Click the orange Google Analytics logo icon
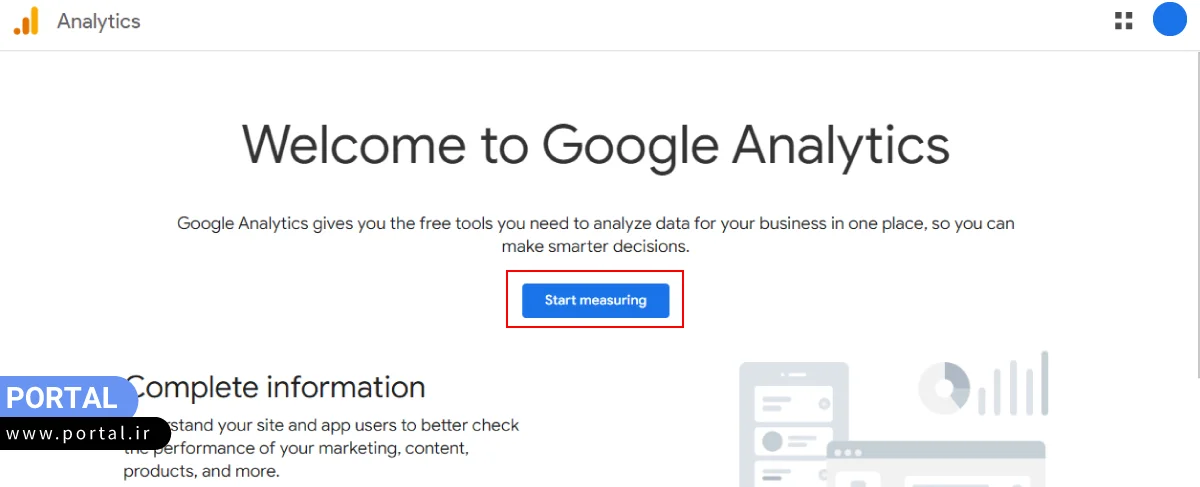This screenshot has width=1200, height=487. tap(26, 21)
